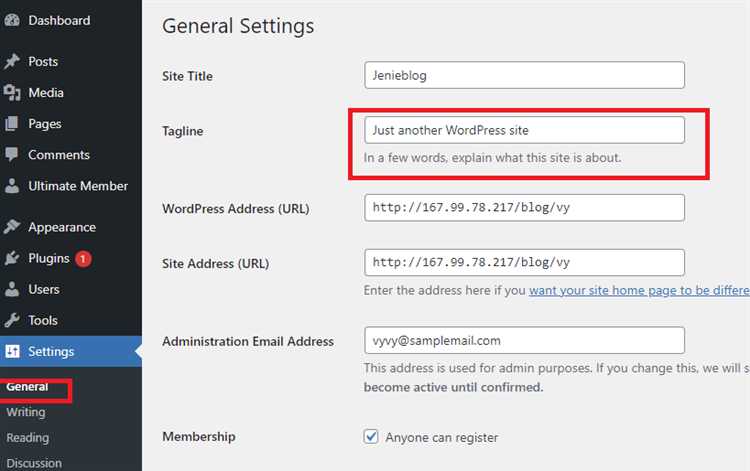Click the Users person icon
This screenshot has height=471, width=750.
click(12, 289)
